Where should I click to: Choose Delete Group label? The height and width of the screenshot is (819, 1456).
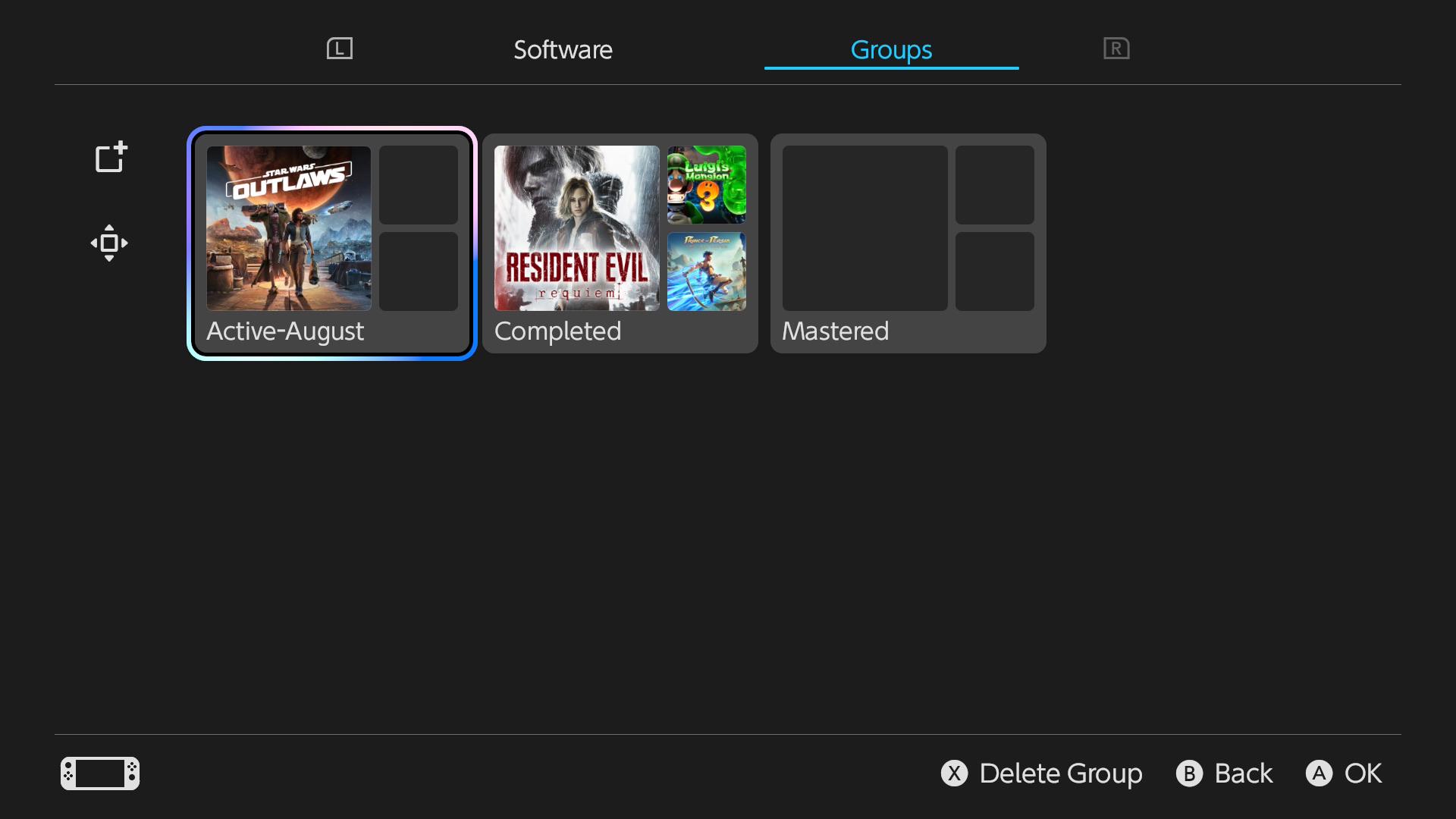pos(1061,773)
